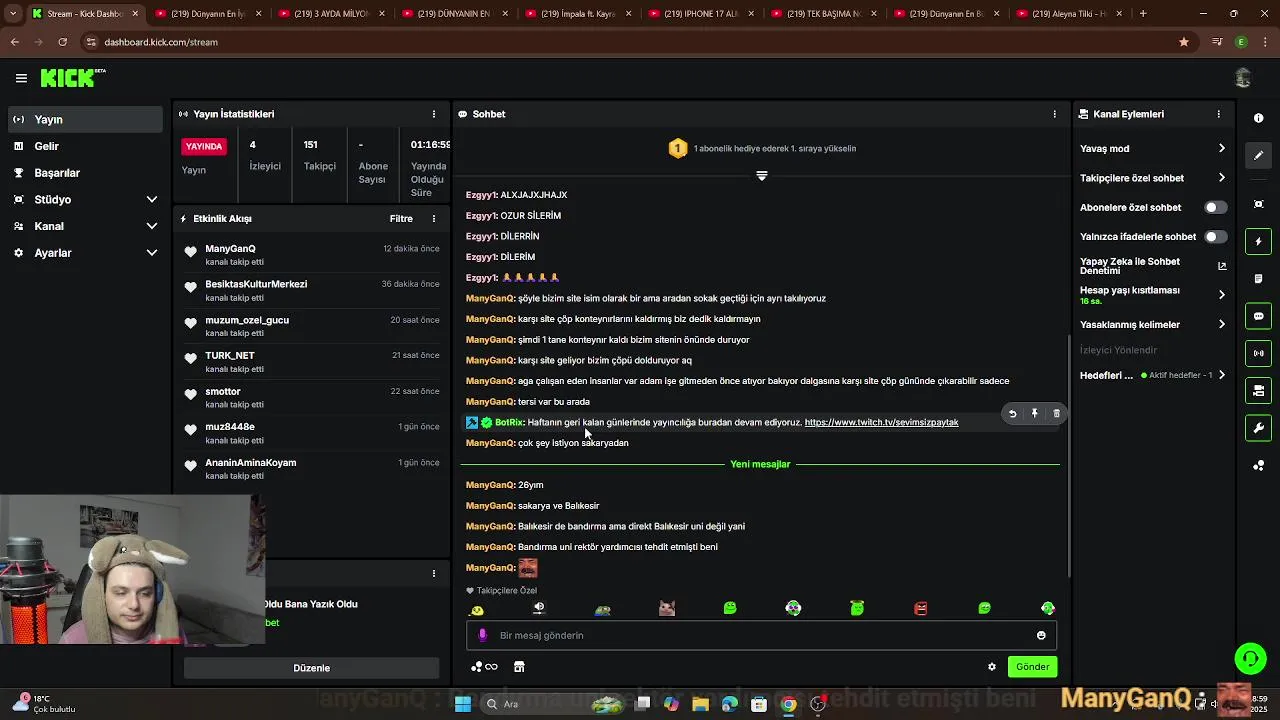Open the emoji picker in message box

point(1041,635)
